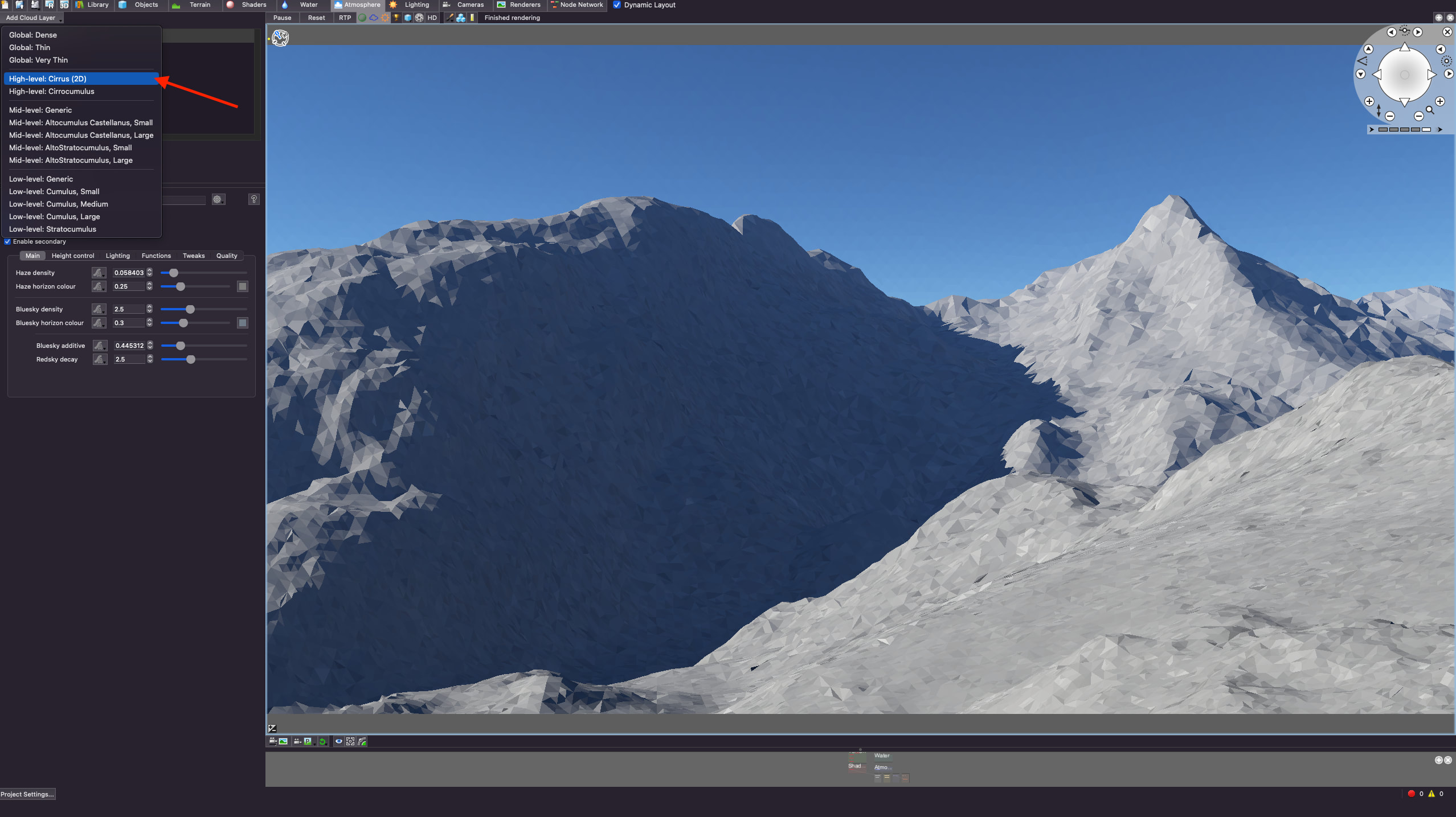Choose Low-level: Cumulus, Medium from the list
Screen dimensions: 1456x817
58,204
